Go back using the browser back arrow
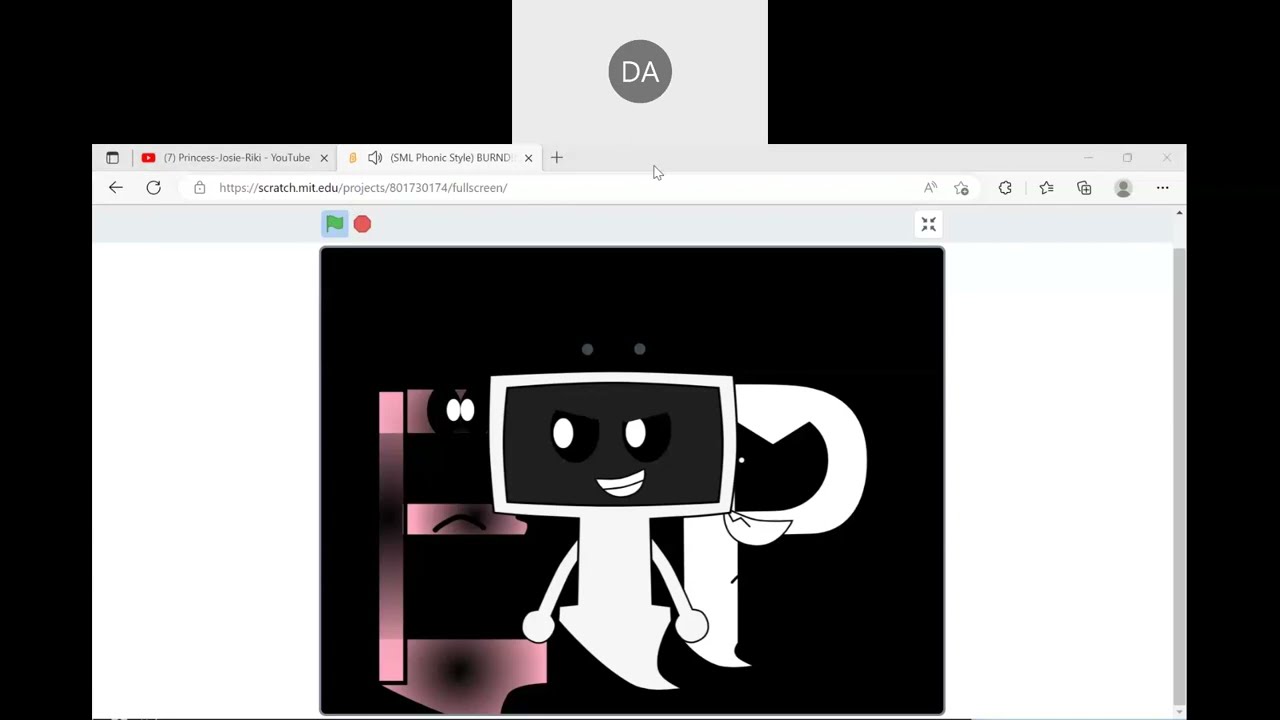This screenshot has height=720, width=1280. tap(116, 188)
